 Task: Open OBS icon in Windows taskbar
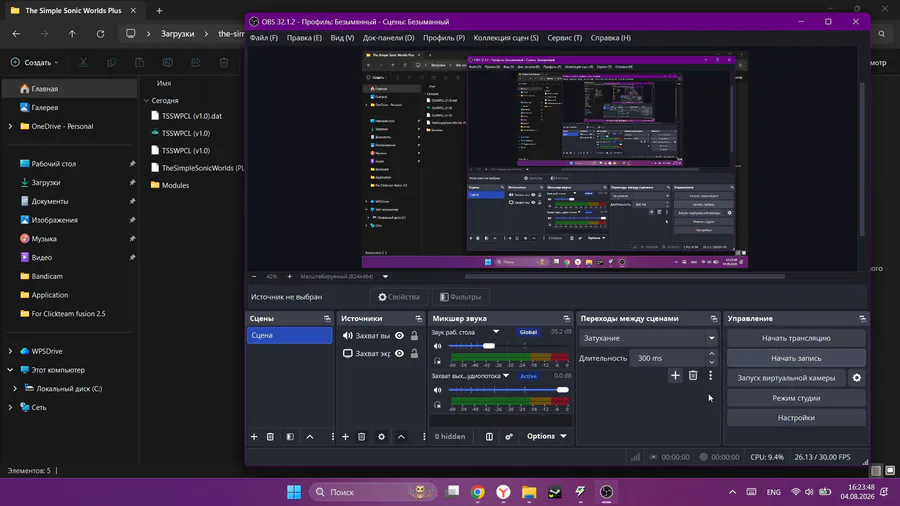(x=606, y=492)
